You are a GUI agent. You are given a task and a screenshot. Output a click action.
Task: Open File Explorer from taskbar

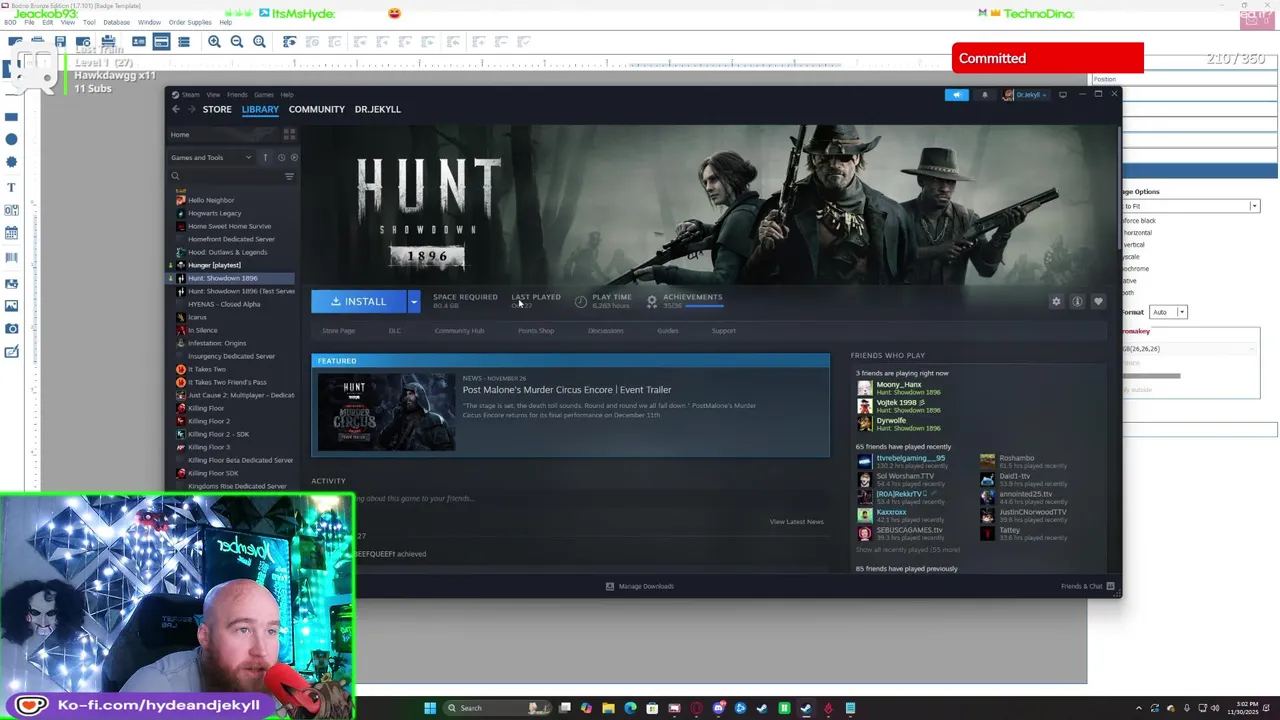[x=608, y=708]
